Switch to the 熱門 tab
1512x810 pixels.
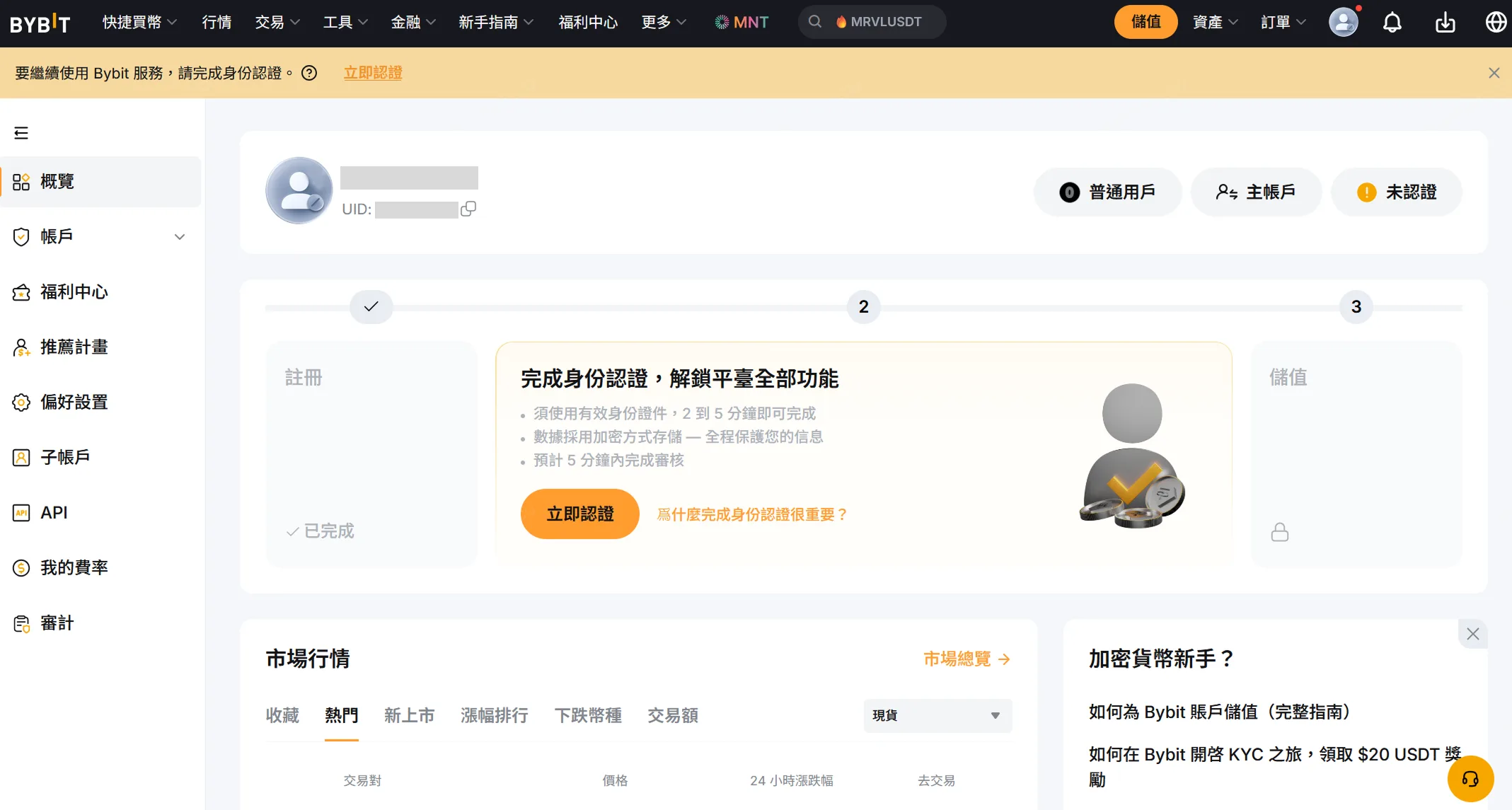click(x=341, y=716)
